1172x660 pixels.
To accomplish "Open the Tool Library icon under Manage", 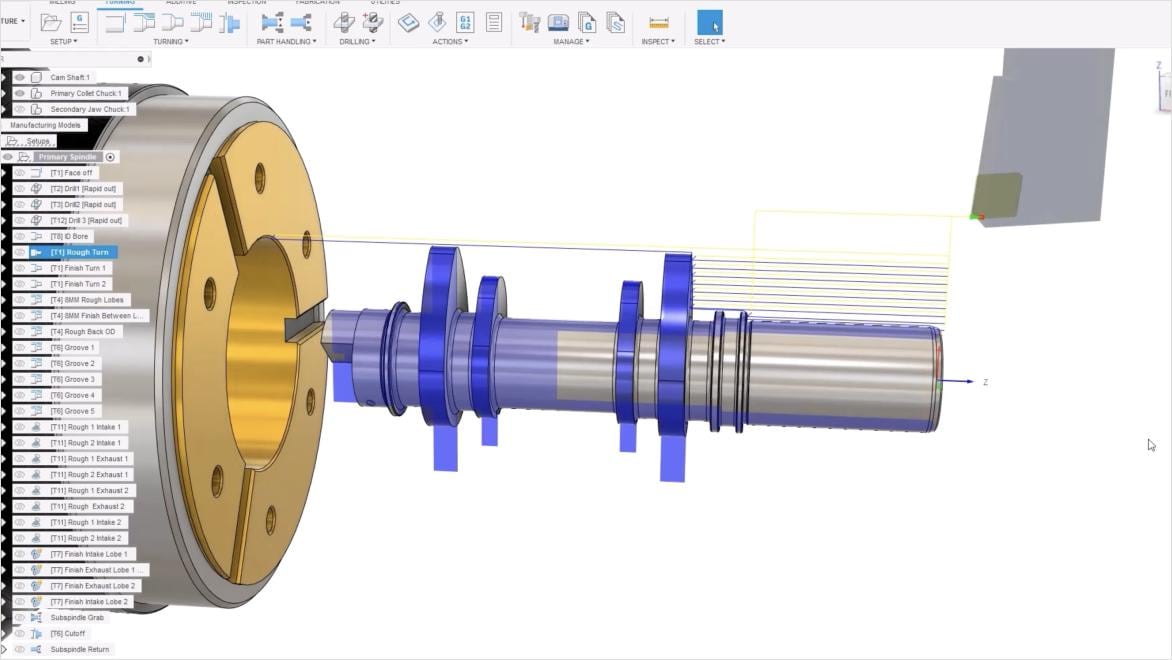I will [528, 22].
